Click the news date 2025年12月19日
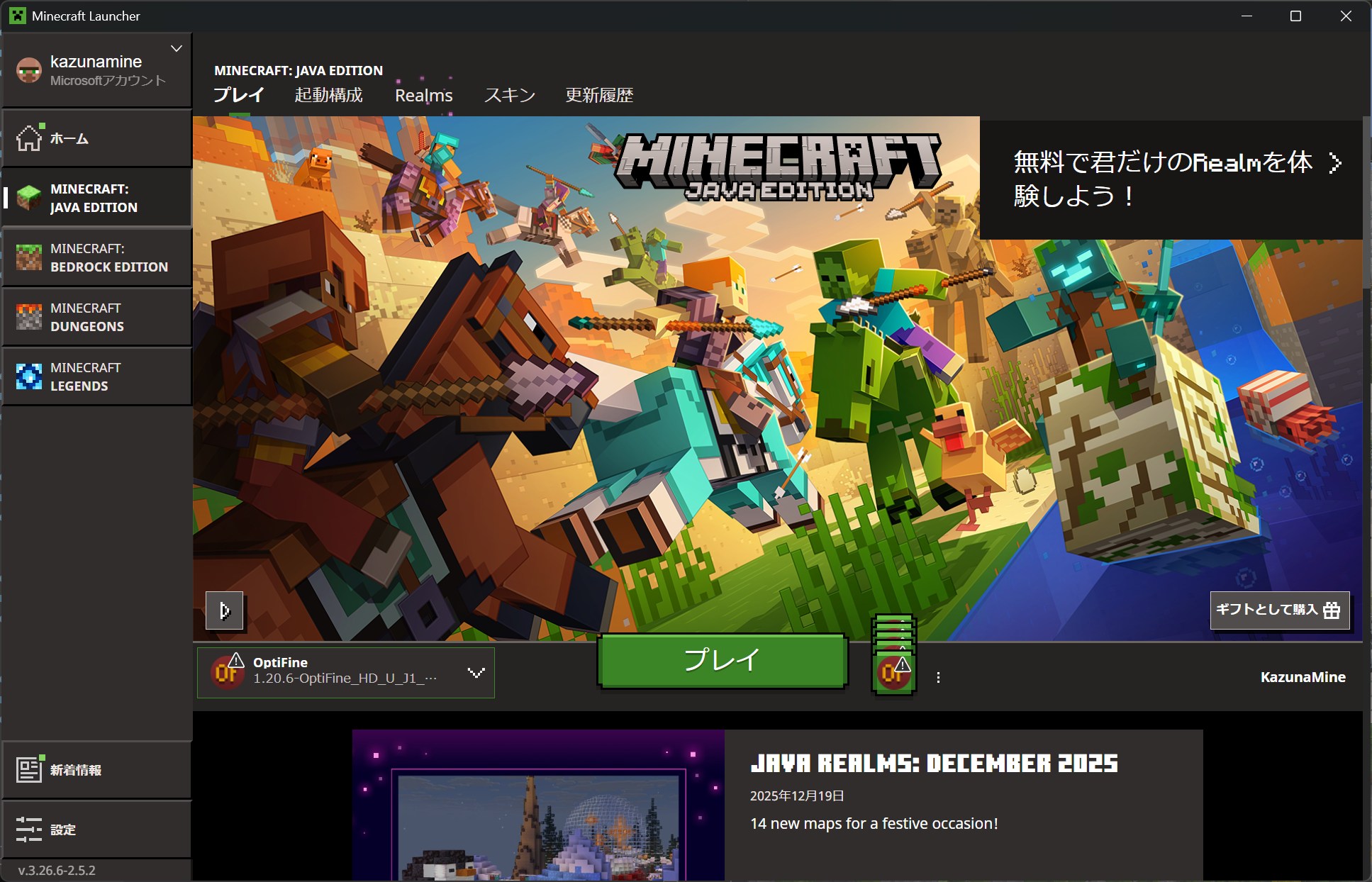The width and height of the screenshot is (1372, 882). pyautogui.click(x=797, y=796)
